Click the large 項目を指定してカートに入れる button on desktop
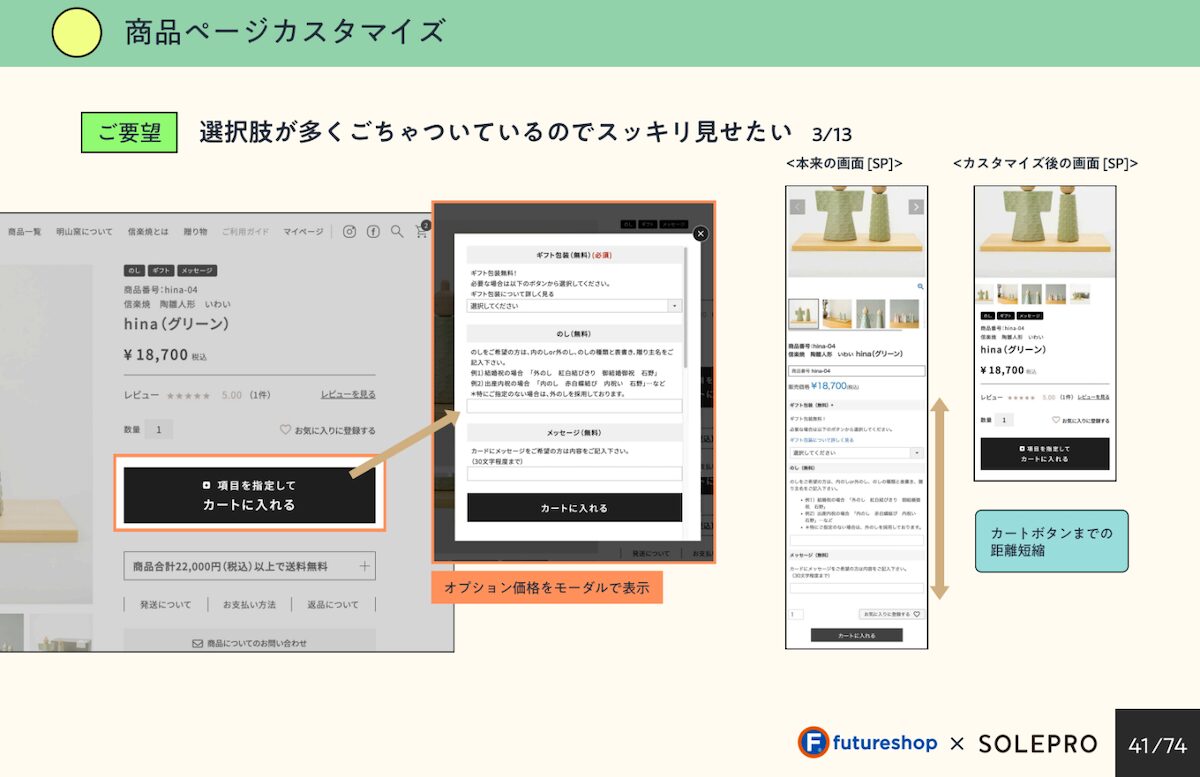This screenshot has width=1200, height=777. (x=249, y=495)
